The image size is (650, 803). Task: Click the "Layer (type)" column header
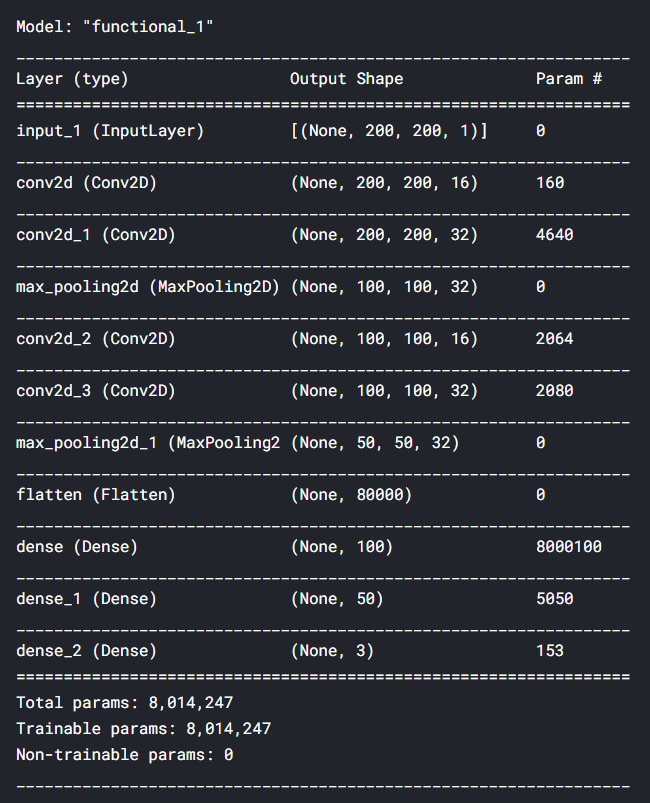[x=72, y=78]
